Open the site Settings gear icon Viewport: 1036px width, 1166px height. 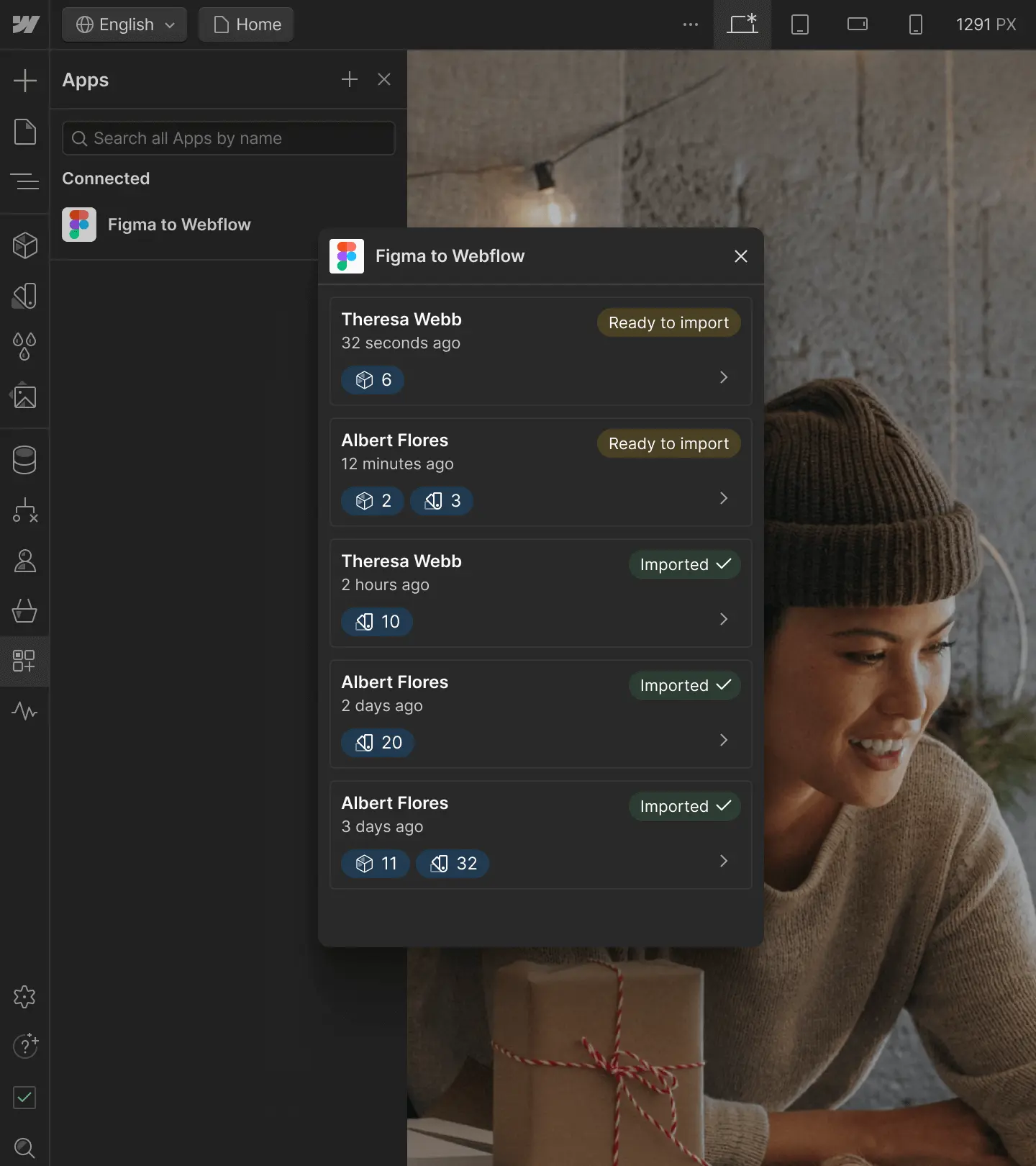tap(25, 997)
